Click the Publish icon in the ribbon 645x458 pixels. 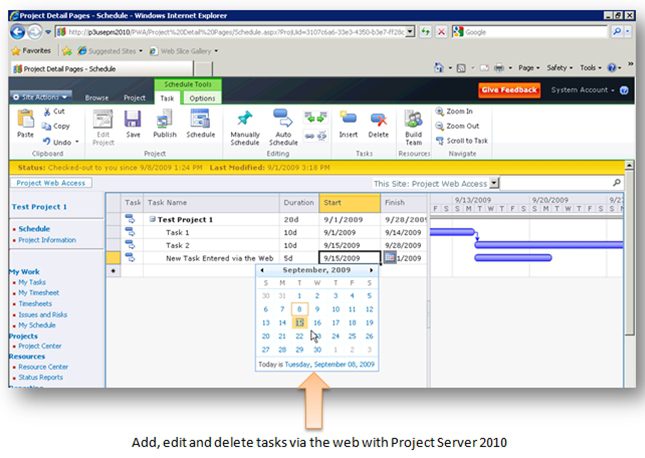(165, 119)
